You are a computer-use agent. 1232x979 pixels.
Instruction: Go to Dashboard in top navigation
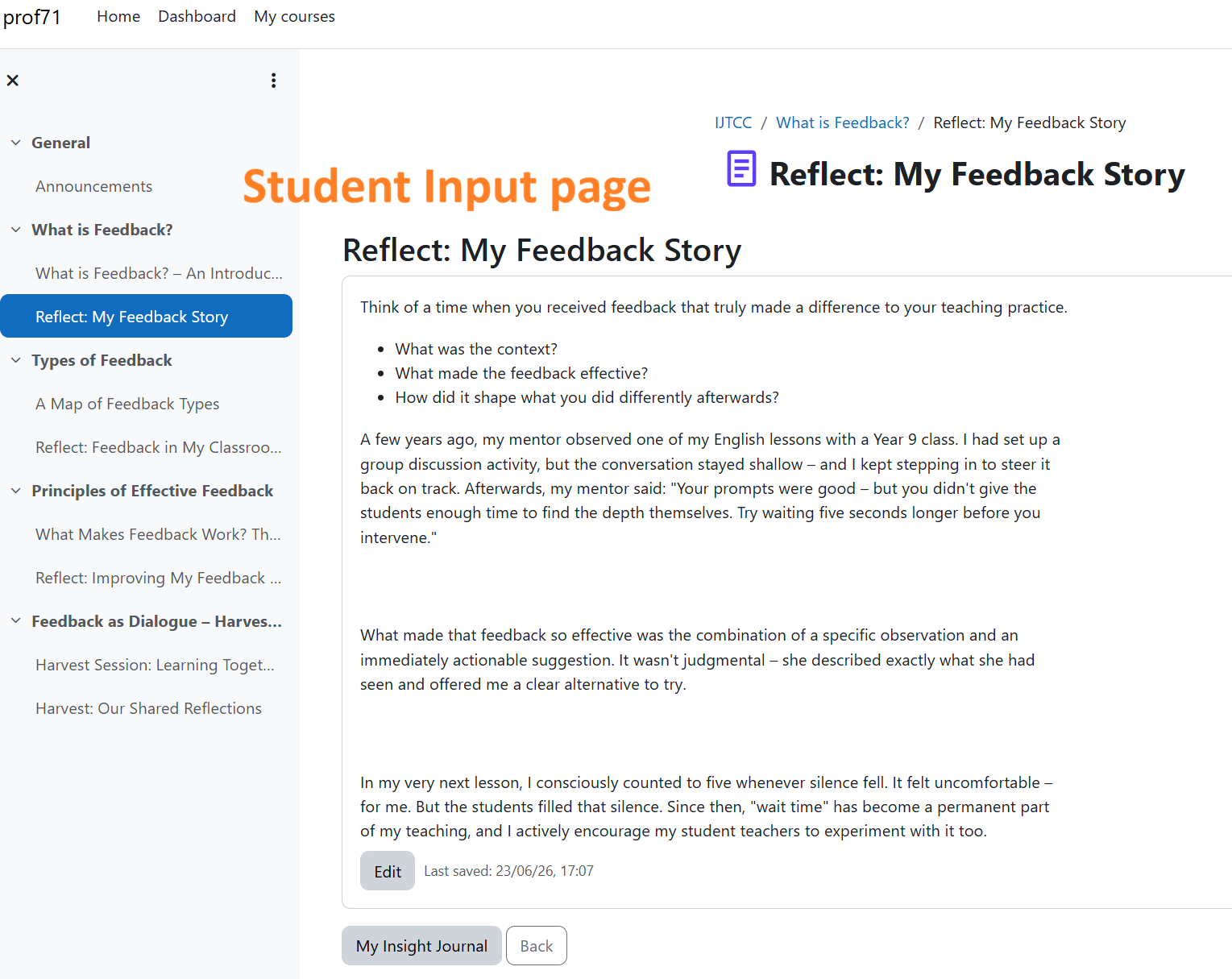(x=197, y=17)
